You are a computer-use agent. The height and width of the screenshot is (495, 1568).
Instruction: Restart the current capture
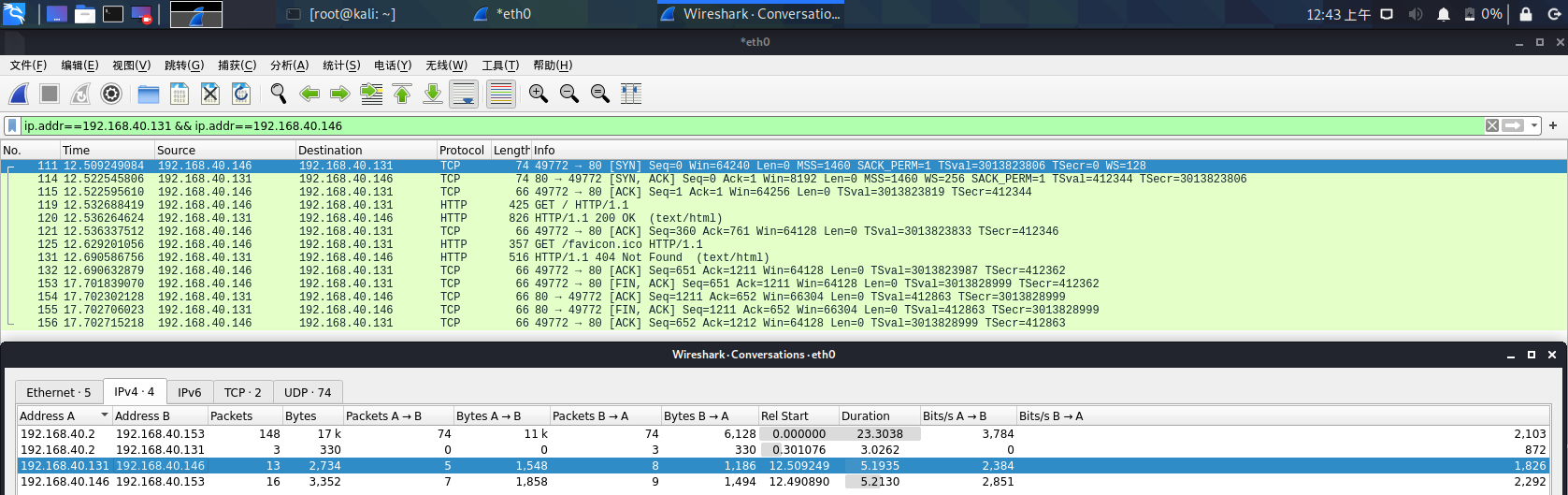(x=80, y=94)
